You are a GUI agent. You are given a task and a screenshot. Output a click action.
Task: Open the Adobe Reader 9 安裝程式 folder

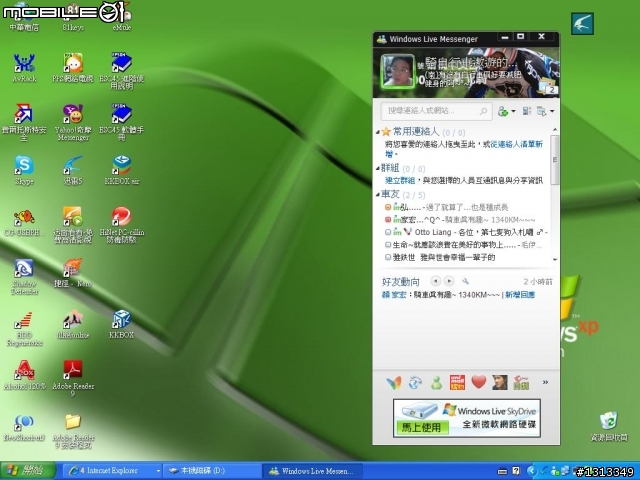coord(73,431)
